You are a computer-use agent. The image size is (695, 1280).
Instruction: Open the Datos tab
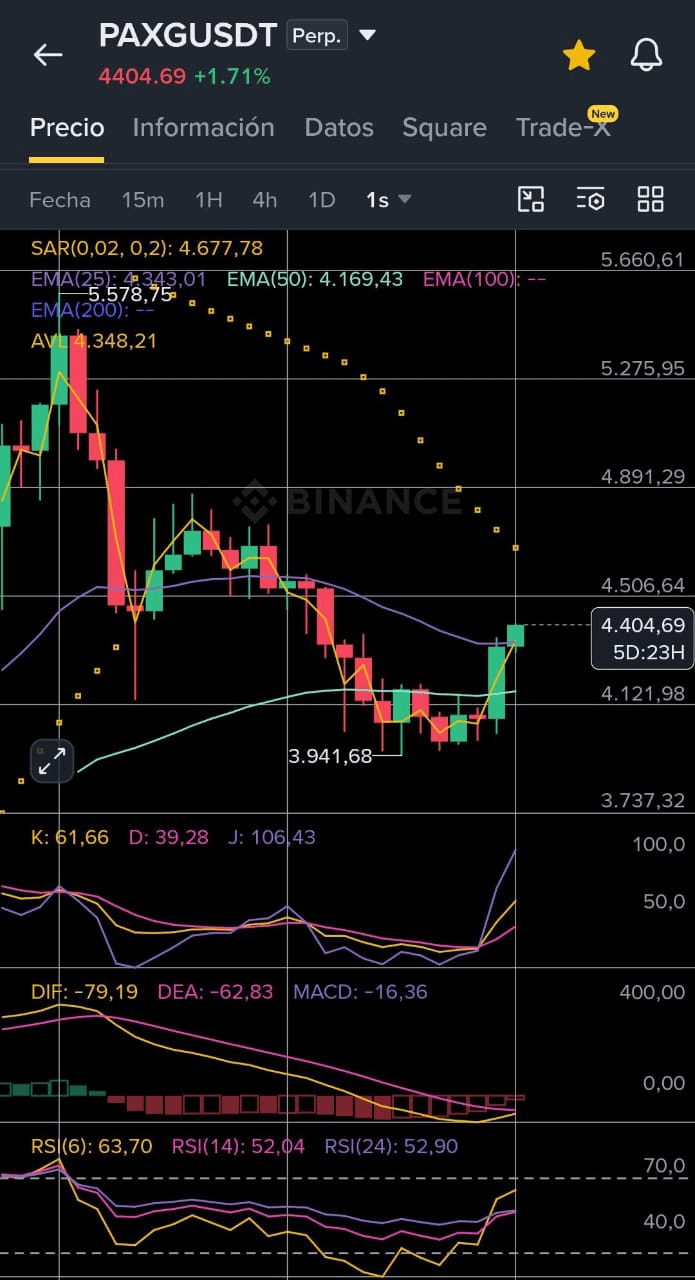pyautogui.click(x=339, y=127)
